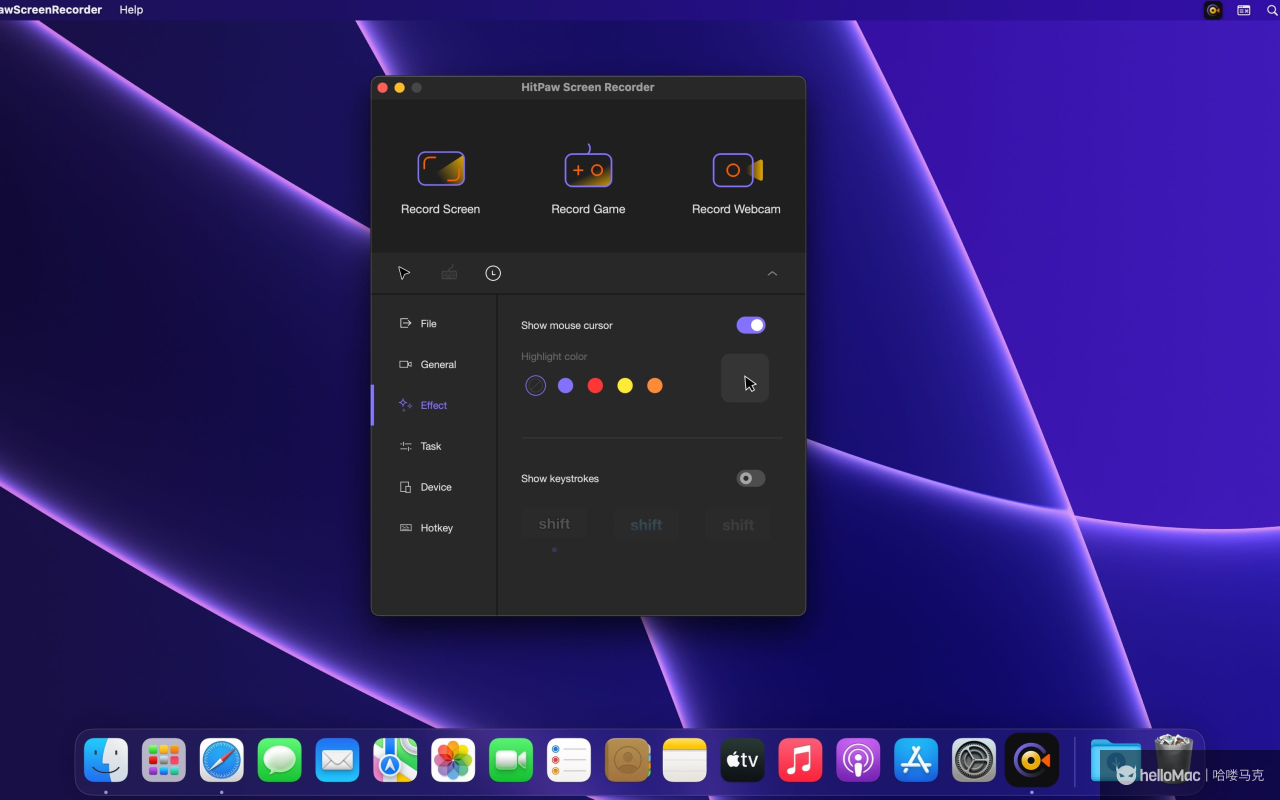This screenshot has height=800, width=1280.
Task: Open Notes from the dock
Action: pos(685,760)
